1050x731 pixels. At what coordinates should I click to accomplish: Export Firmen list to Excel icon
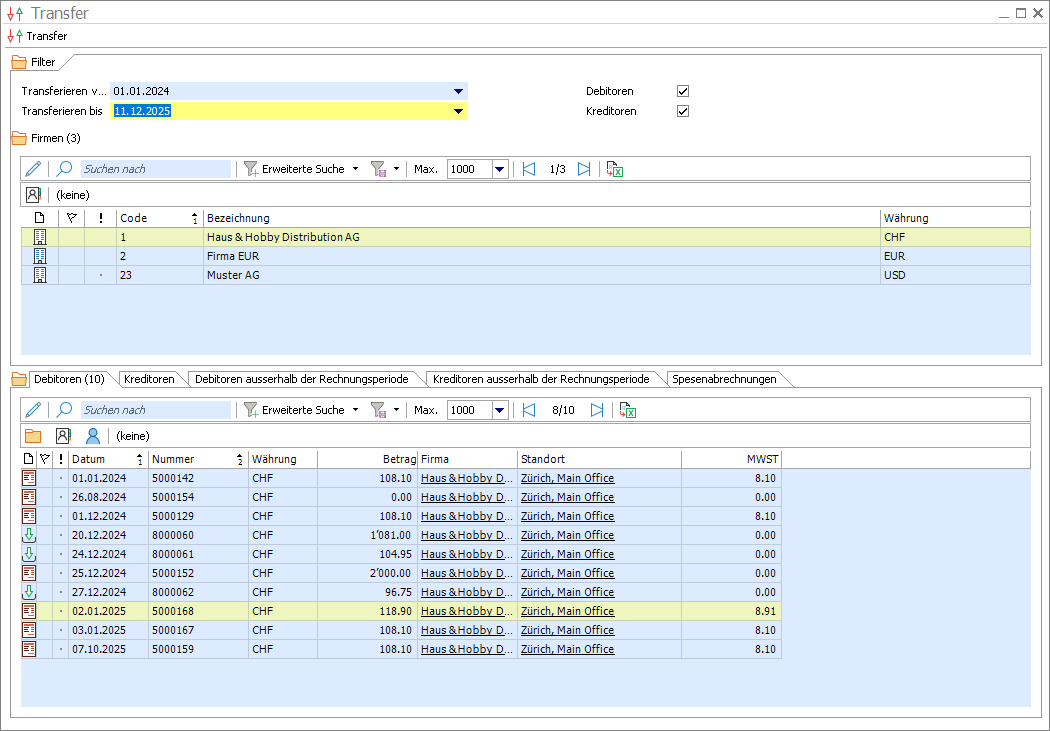click(615, 169)
